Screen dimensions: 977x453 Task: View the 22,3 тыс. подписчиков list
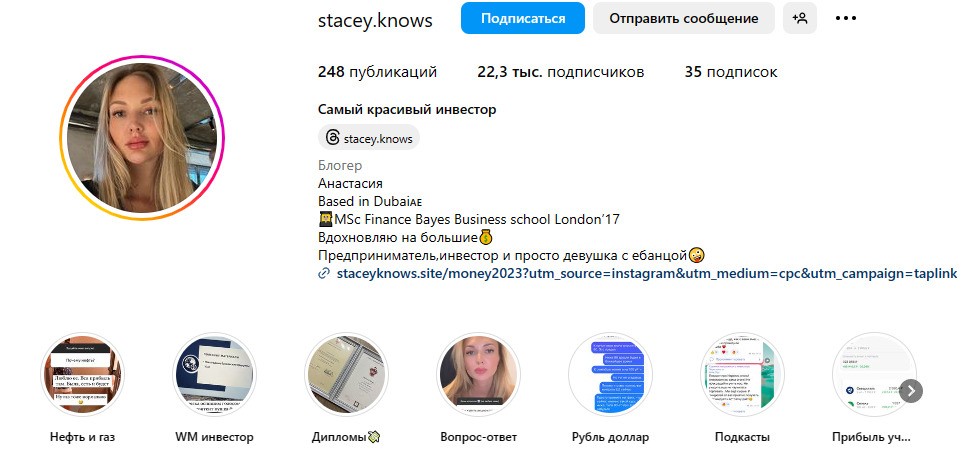561,72
